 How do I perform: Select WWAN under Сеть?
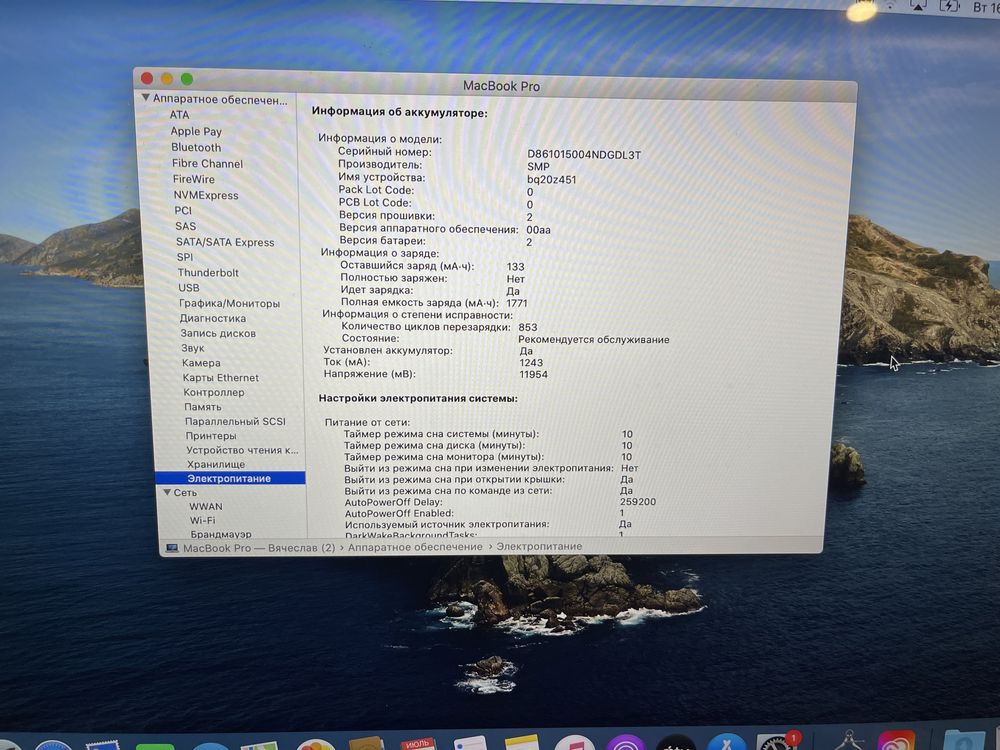pyautogui.click(x=206, y=506)
